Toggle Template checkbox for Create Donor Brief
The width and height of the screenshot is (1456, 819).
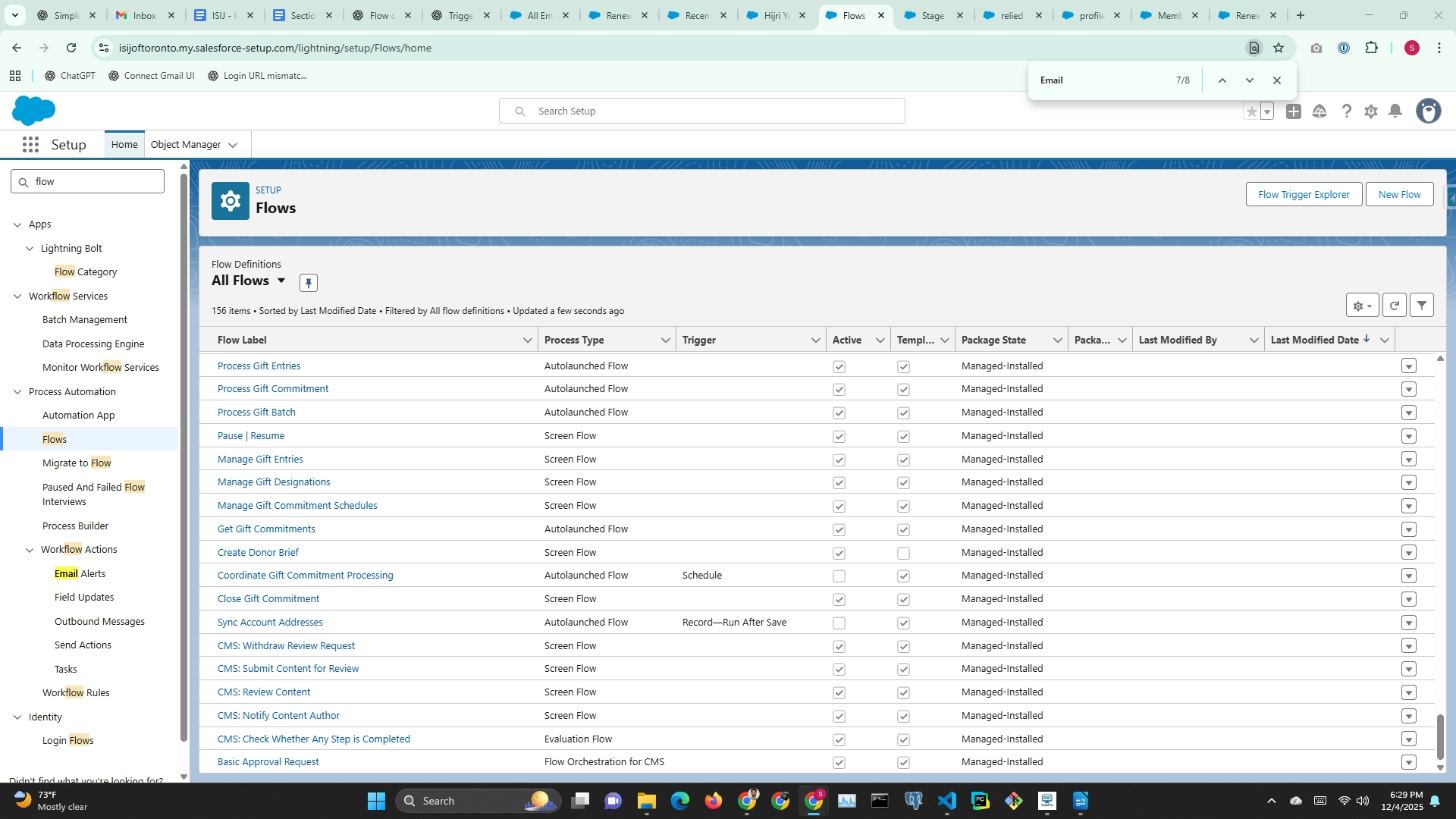tap(903, 554)
